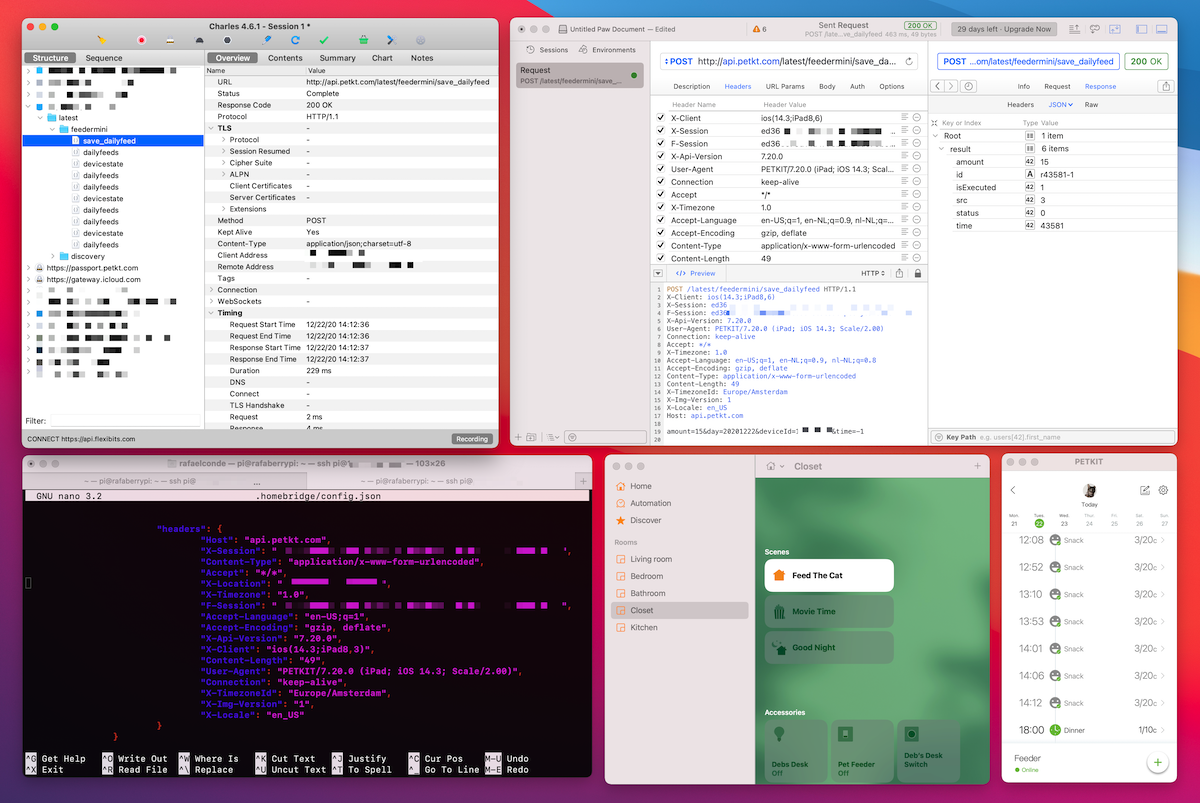Activate the Feed The Cat scene
Image resolution: width=1200 pixels, height=803 pixels.
pos(828,575)
